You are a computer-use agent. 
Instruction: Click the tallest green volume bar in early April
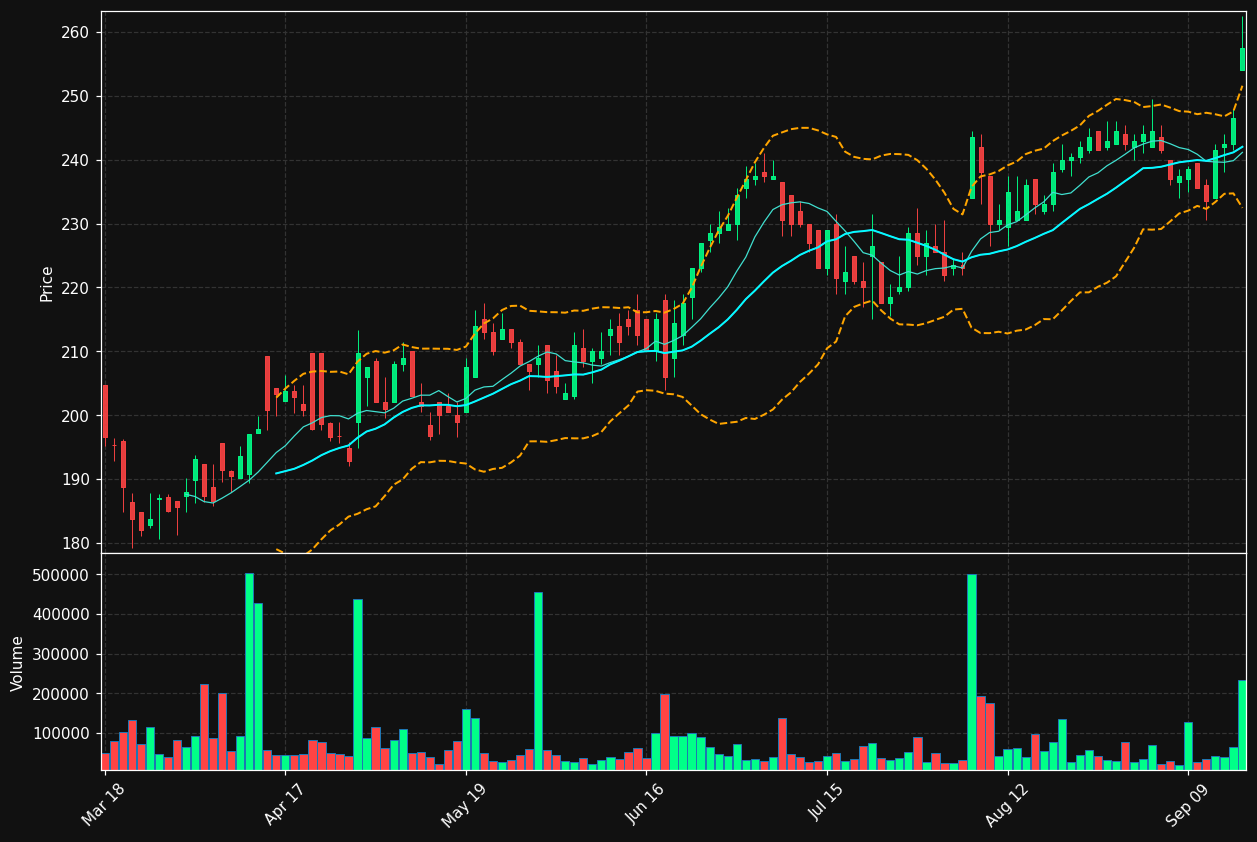[249, 671]
